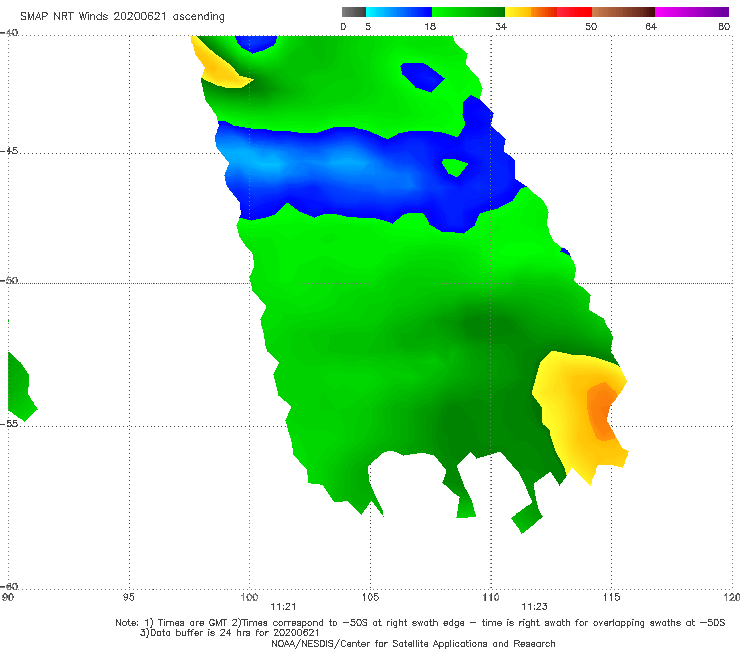The image size is (740, 650).
Task: Click the color bar label '64'
Action: [651, 26]
